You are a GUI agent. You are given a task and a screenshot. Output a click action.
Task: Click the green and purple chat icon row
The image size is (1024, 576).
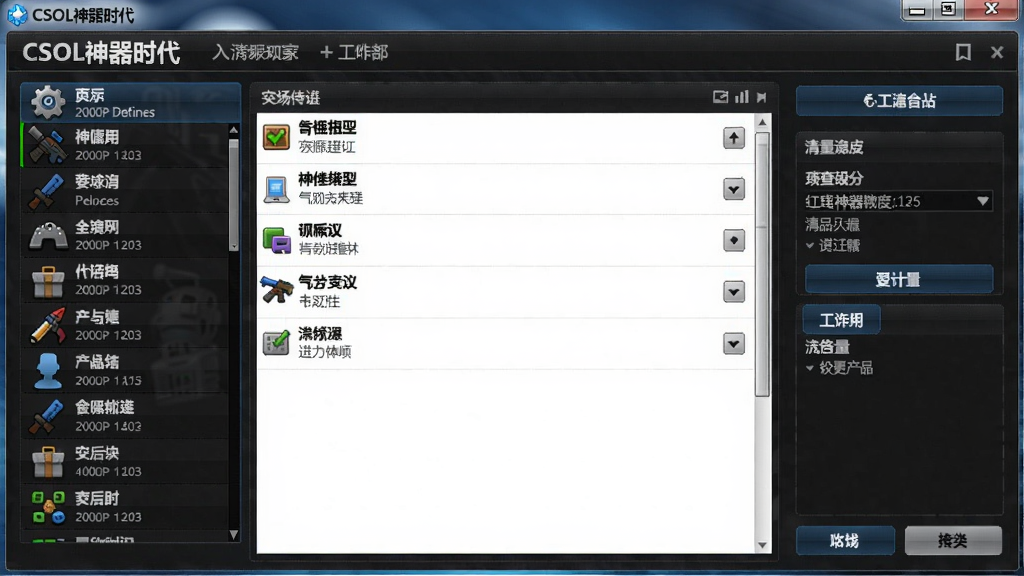[x=506, y=240]
